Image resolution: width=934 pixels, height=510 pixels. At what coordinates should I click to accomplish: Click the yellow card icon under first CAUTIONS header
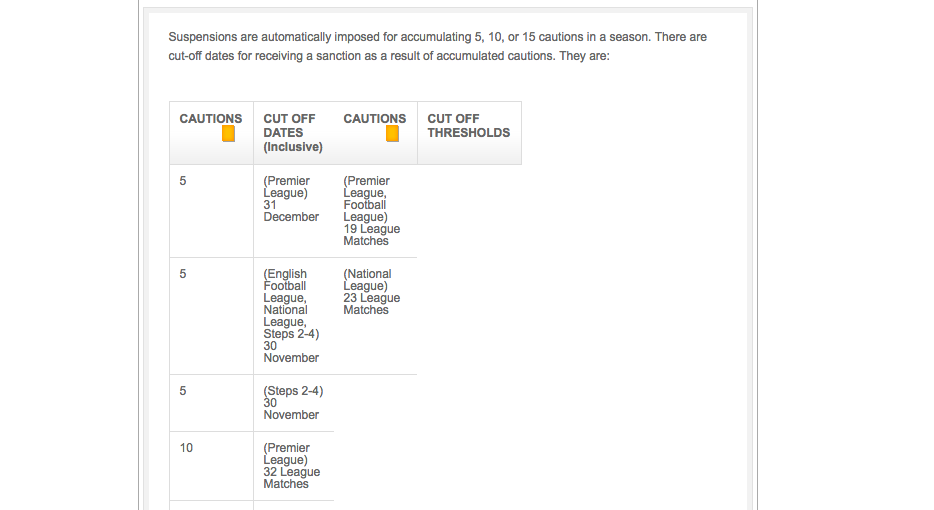click(x=228, y=133)
